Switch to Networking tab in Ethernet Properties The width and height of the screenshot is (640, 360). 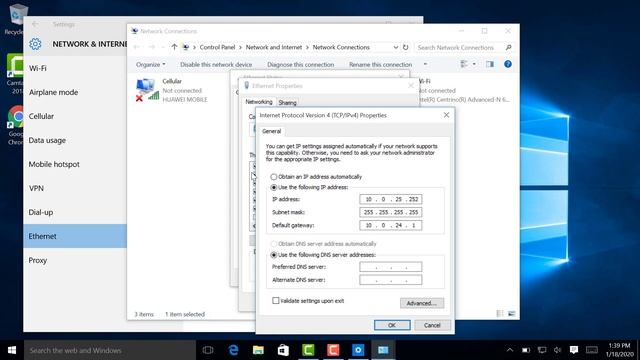259,102
